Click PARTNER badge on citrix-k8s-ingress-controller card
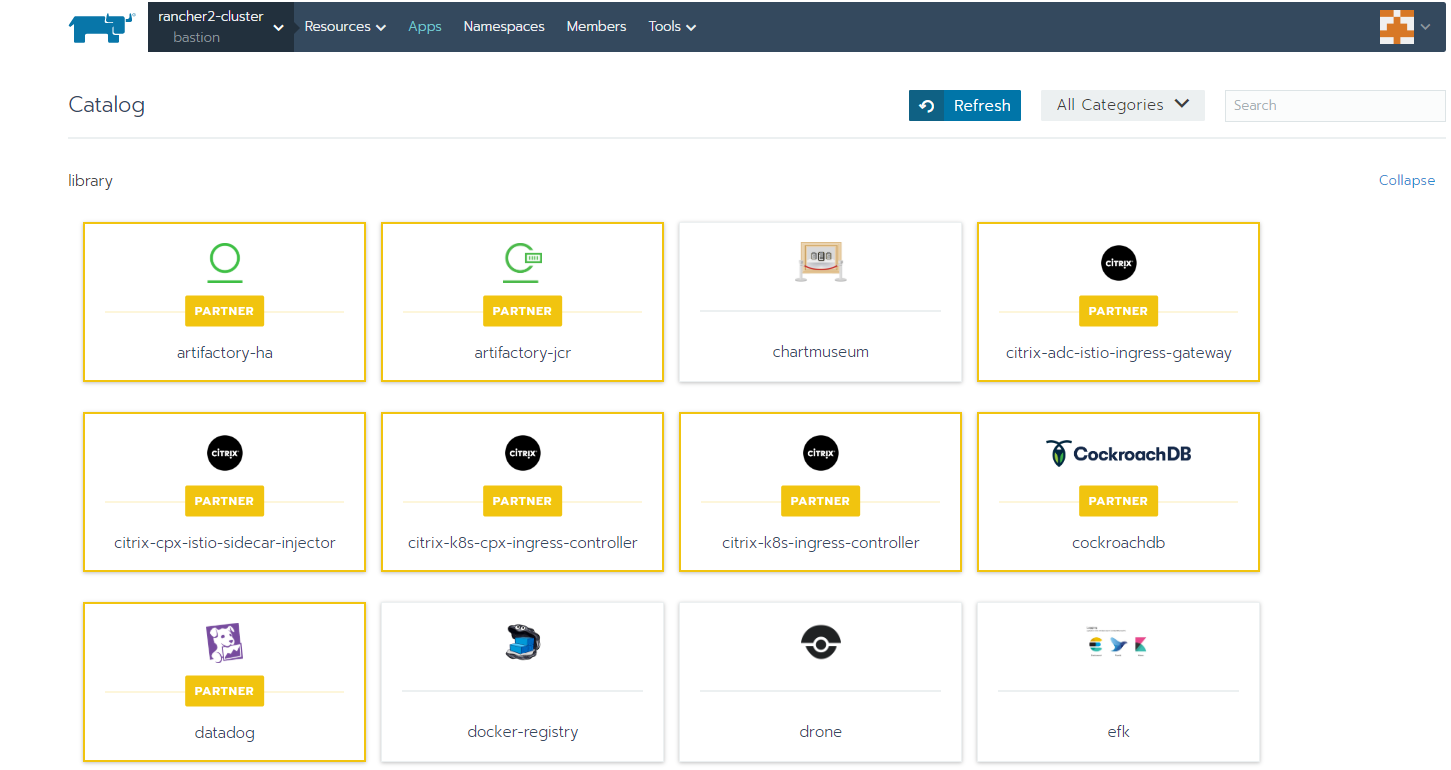Image resolution: width=1451 pixels, height=770 pixels. [x=820, y=501]
